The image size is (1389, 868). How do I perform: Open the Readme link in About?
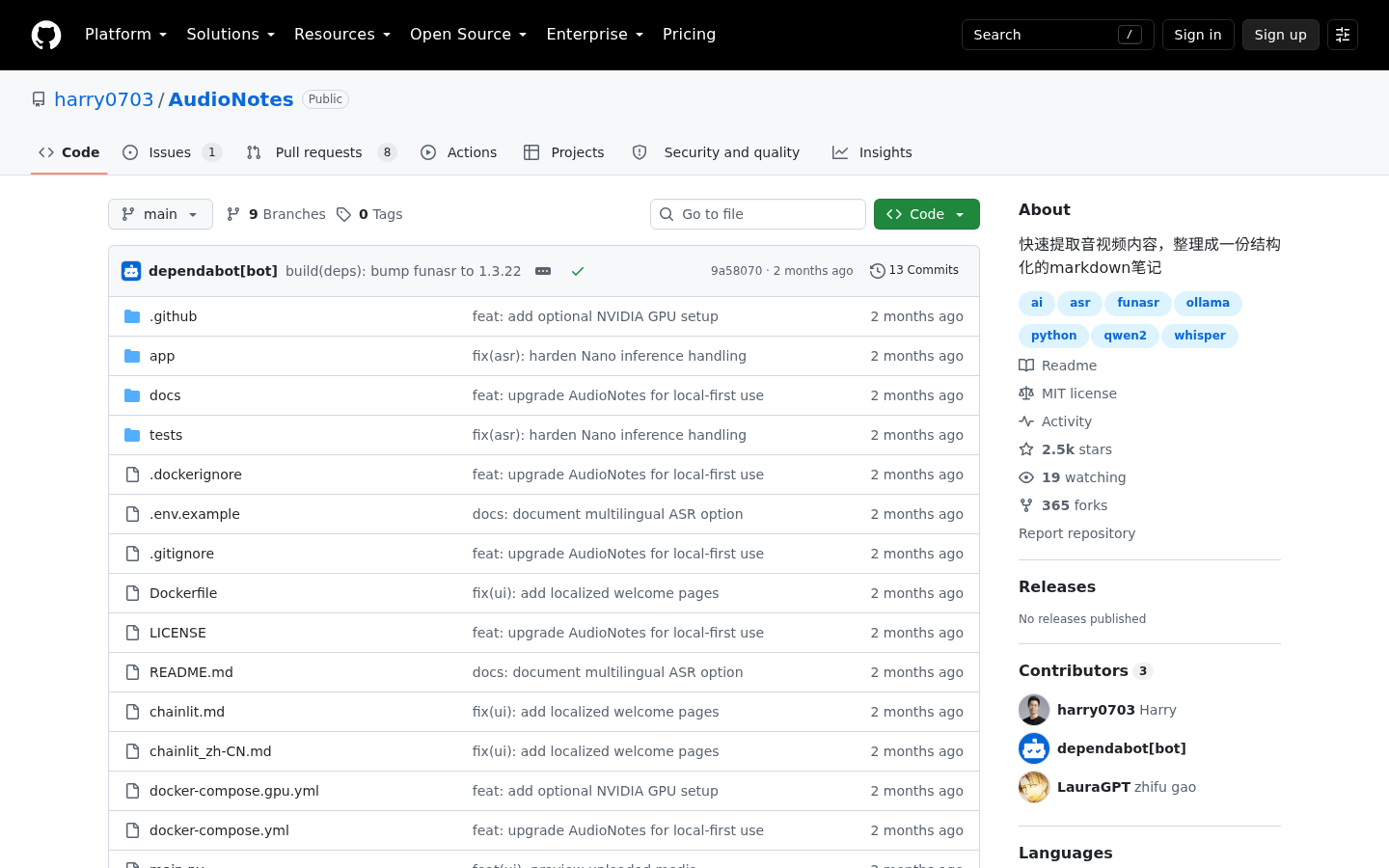1058,366
